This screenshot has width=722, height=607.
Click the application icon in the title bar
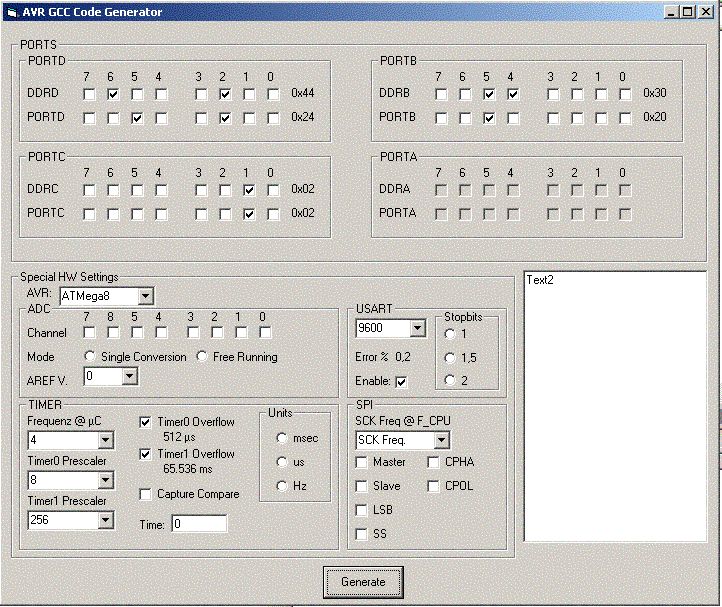[11, 12]
